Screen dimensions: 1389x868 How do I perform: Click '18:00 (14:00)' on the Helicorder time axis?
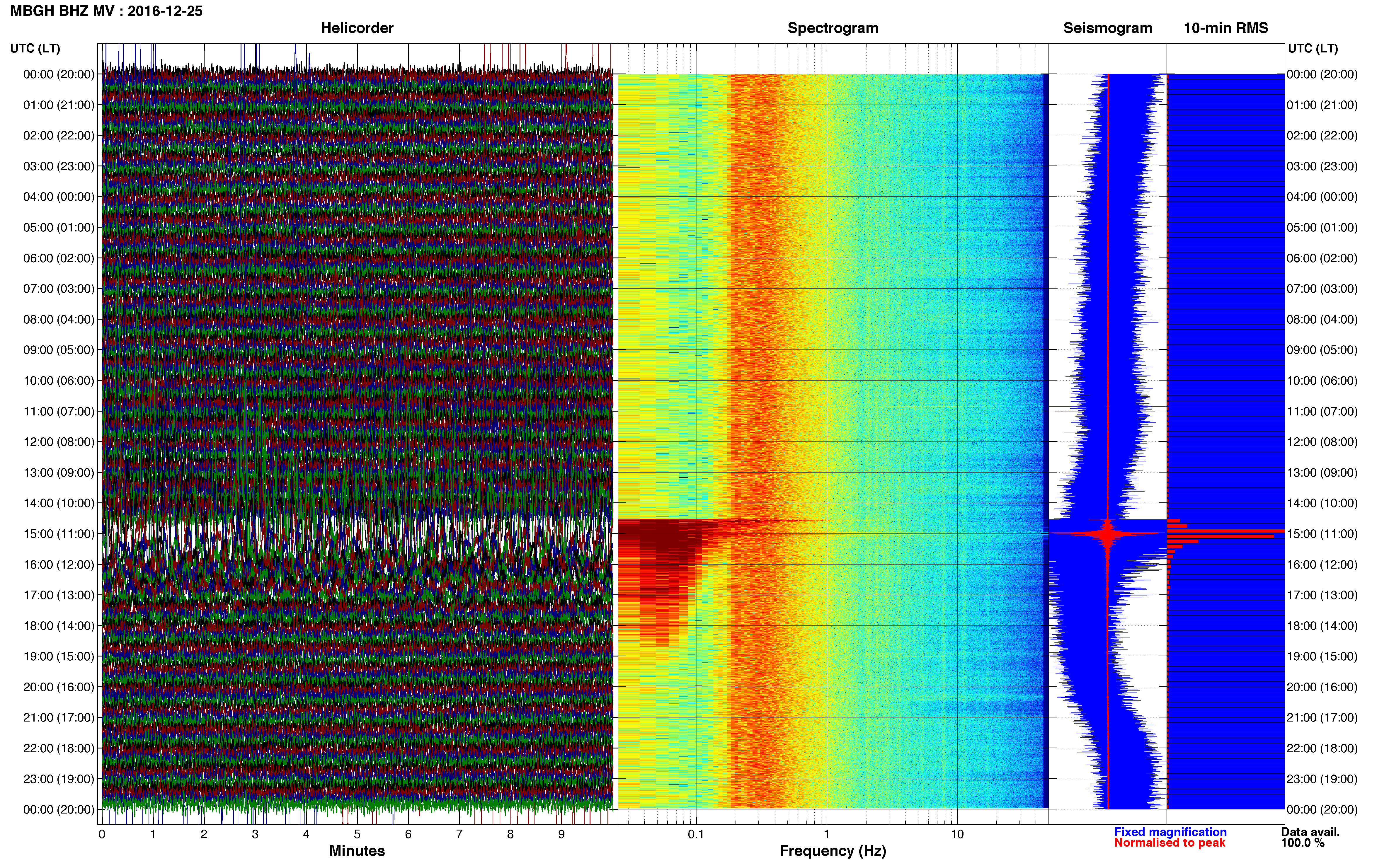click(x=59, y=626)
